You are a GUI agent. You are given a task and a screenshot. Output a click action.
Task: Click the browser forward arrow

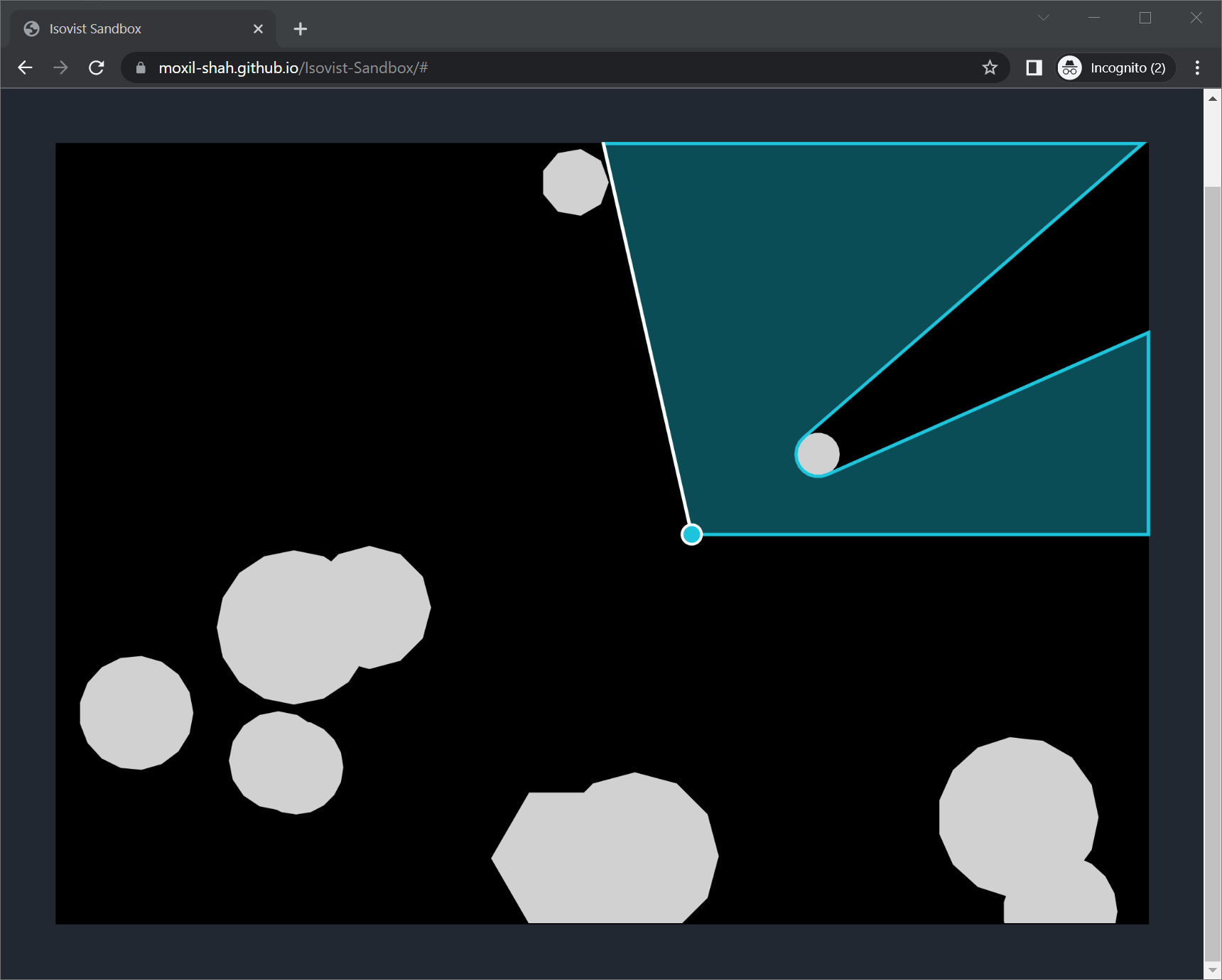click(x=60, y=67)
